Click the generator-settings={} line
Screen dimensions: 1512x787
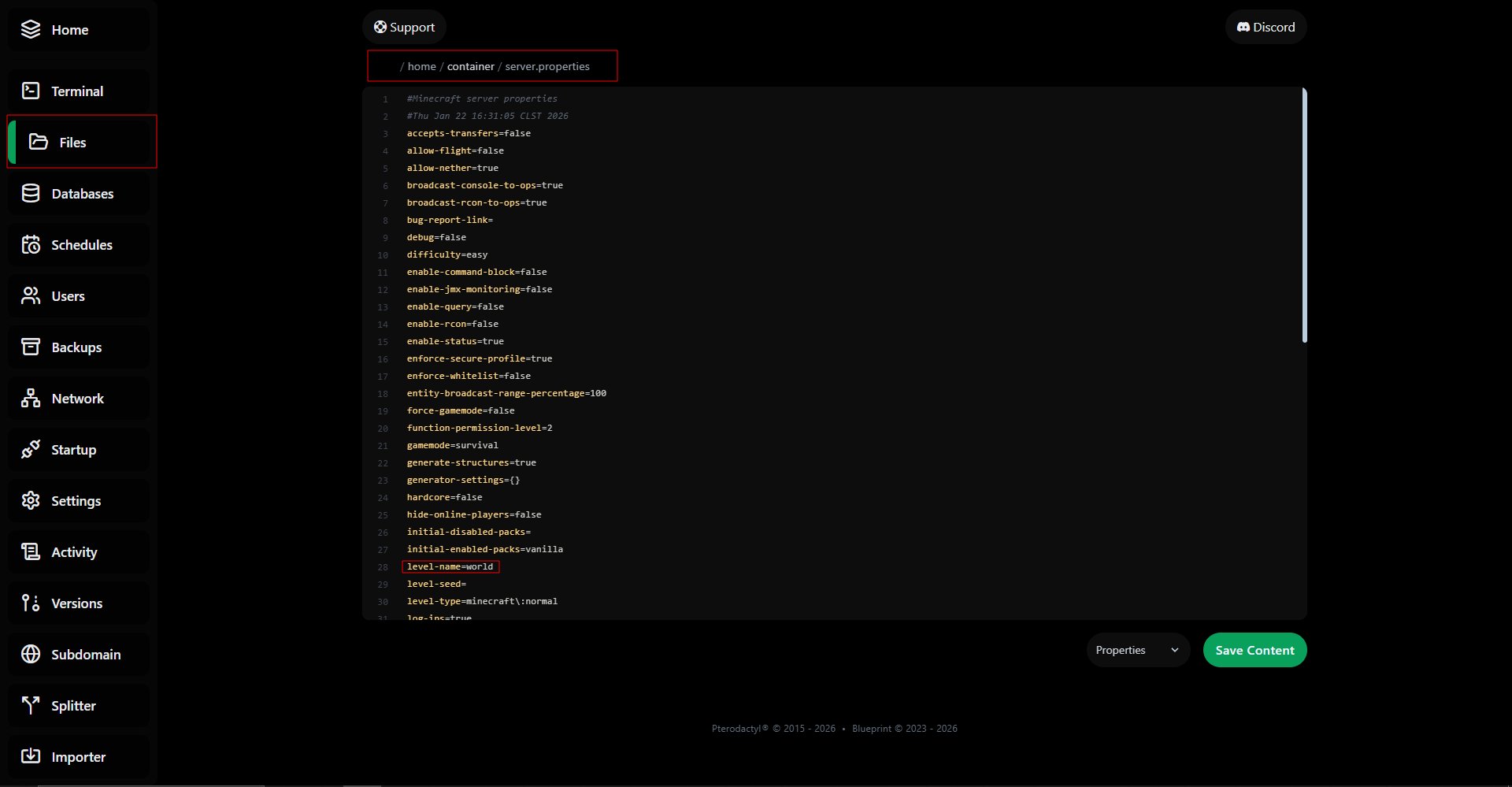(x=463, y=480)
